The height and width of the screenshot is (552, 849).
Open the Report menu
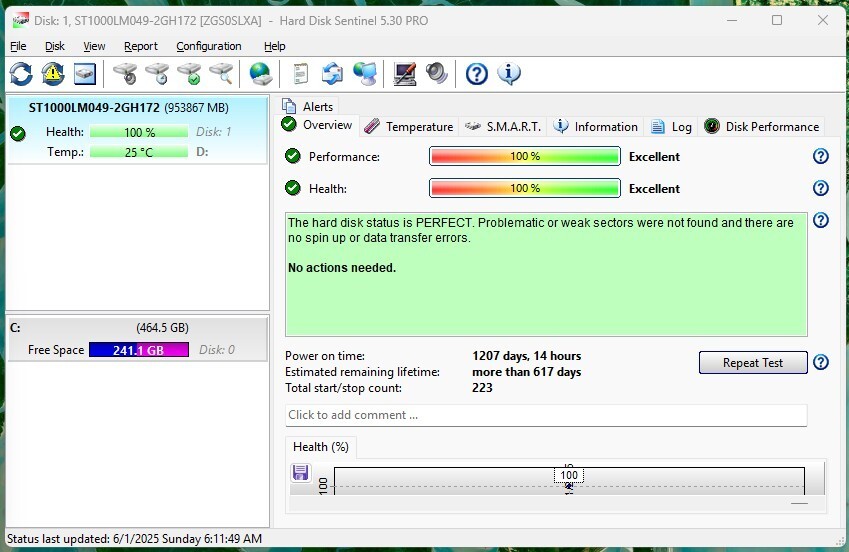coord(141,46)
